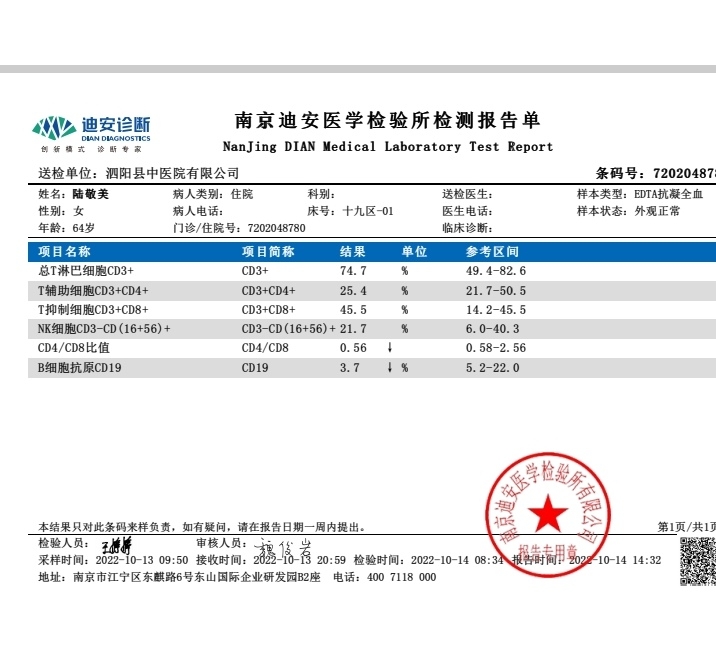Click the 性别: 女 field
Image resolution: width=716 pixels, height=657 pixels.
61,211
